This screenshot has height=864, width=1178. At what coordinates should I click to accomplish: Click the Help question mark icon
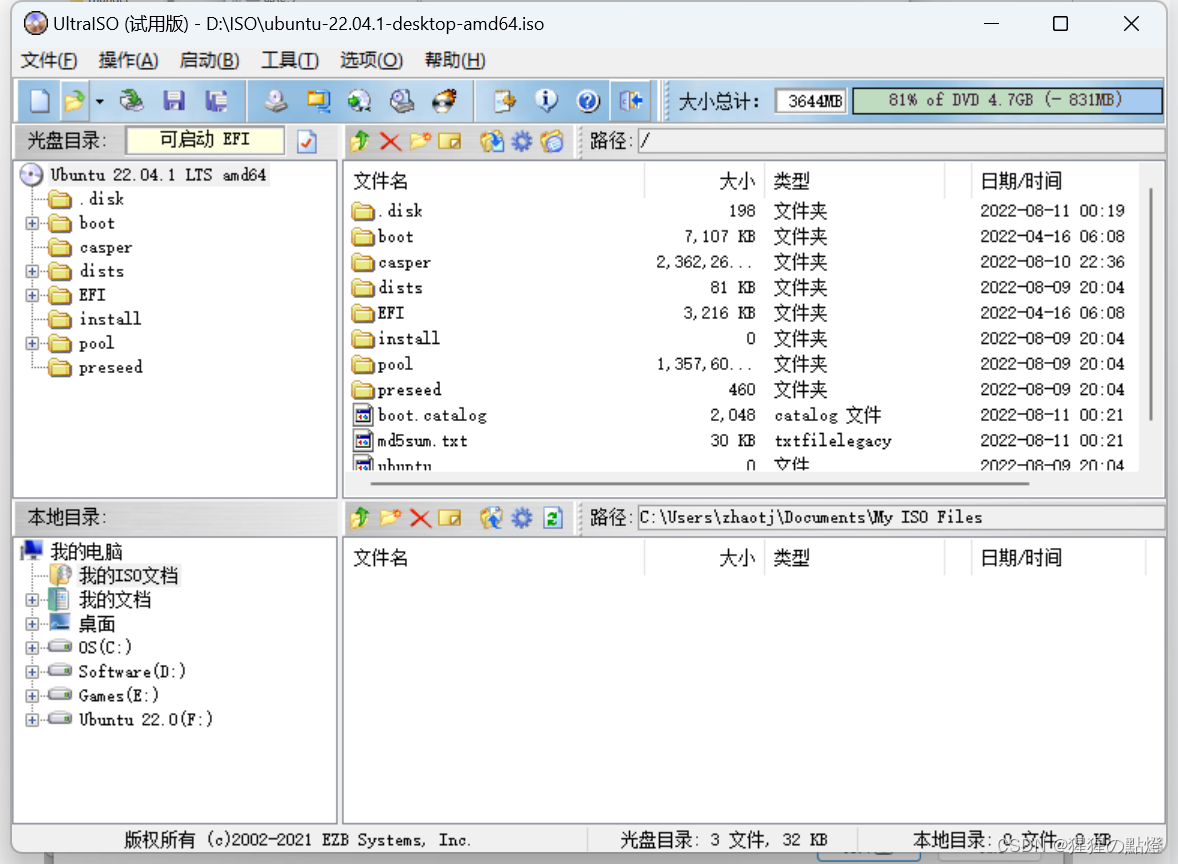tap(588, 101)
